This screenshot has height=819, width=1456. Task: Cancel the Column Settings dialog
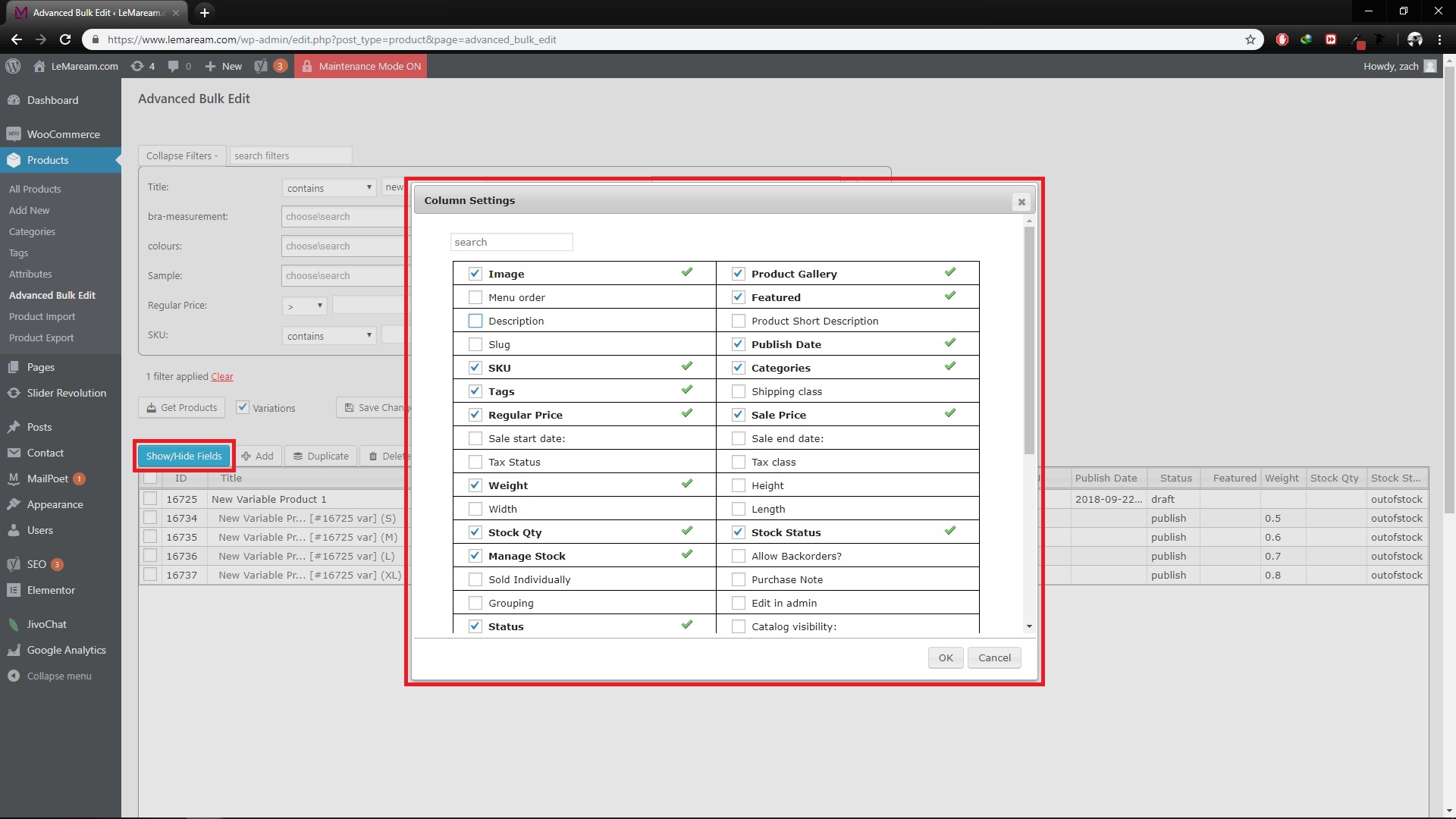tap(994, 657)
